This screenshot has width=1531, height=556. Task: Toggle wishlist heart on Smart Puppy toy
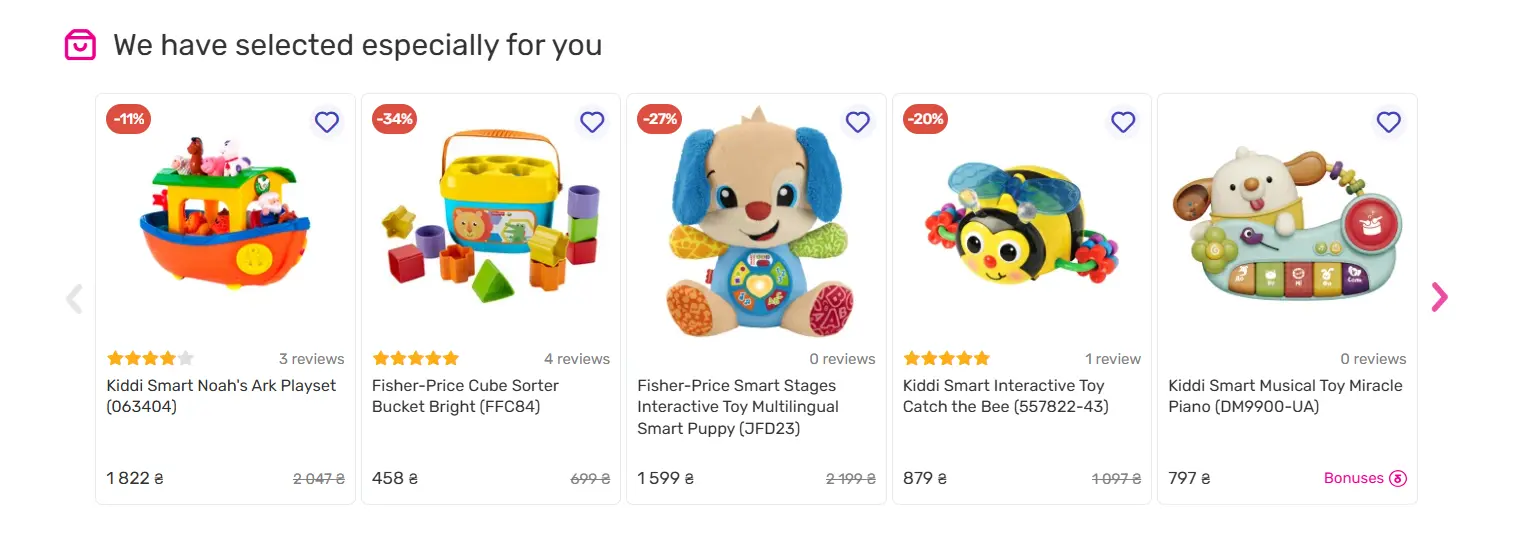pos(858,122)
